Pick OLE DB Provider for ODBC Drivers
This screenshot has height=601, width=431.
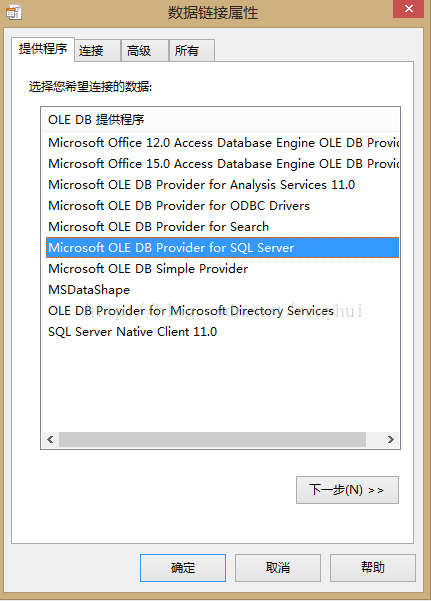point(222,206)
